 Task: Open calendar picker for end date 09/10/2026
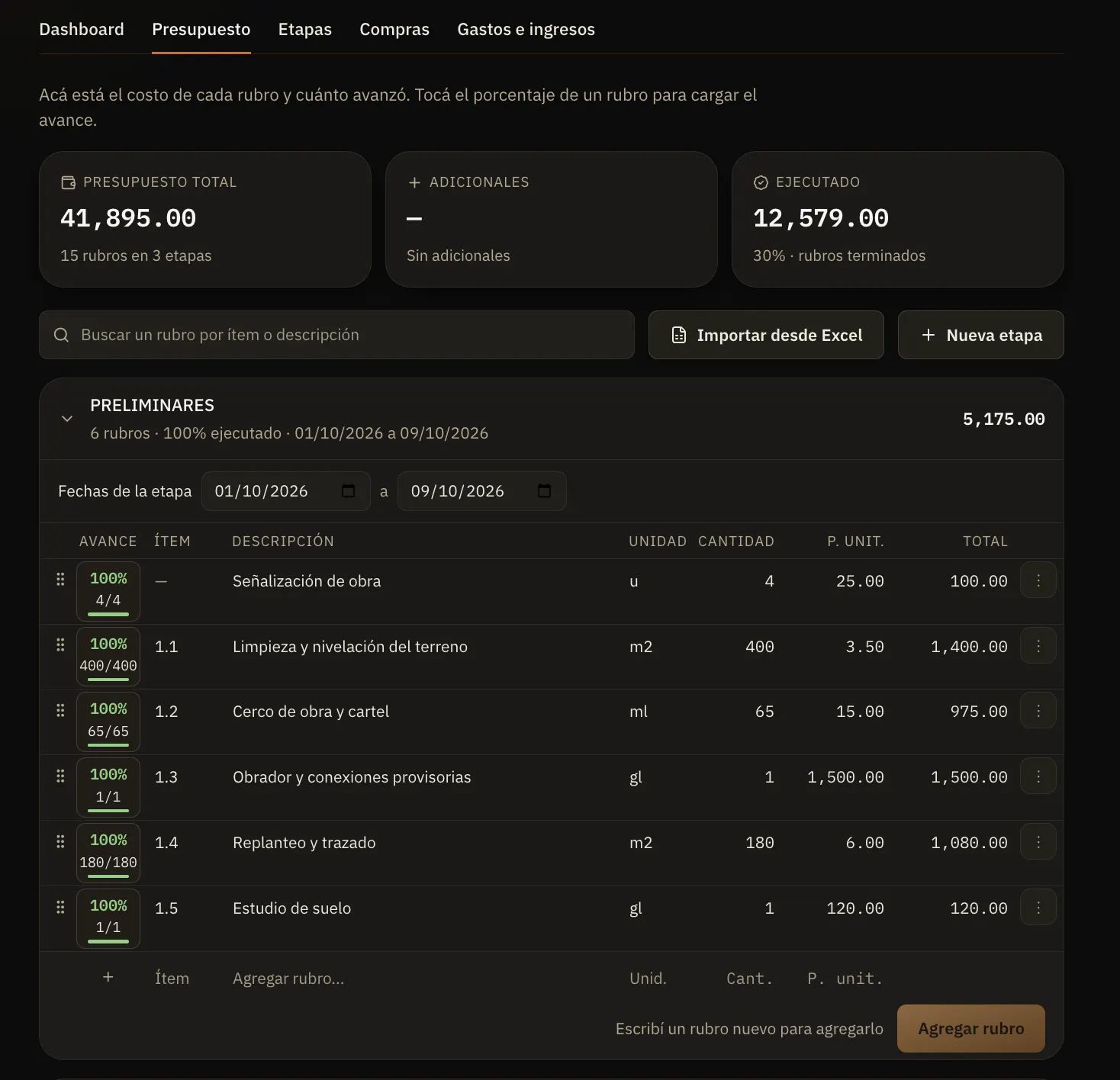(544, 490)
